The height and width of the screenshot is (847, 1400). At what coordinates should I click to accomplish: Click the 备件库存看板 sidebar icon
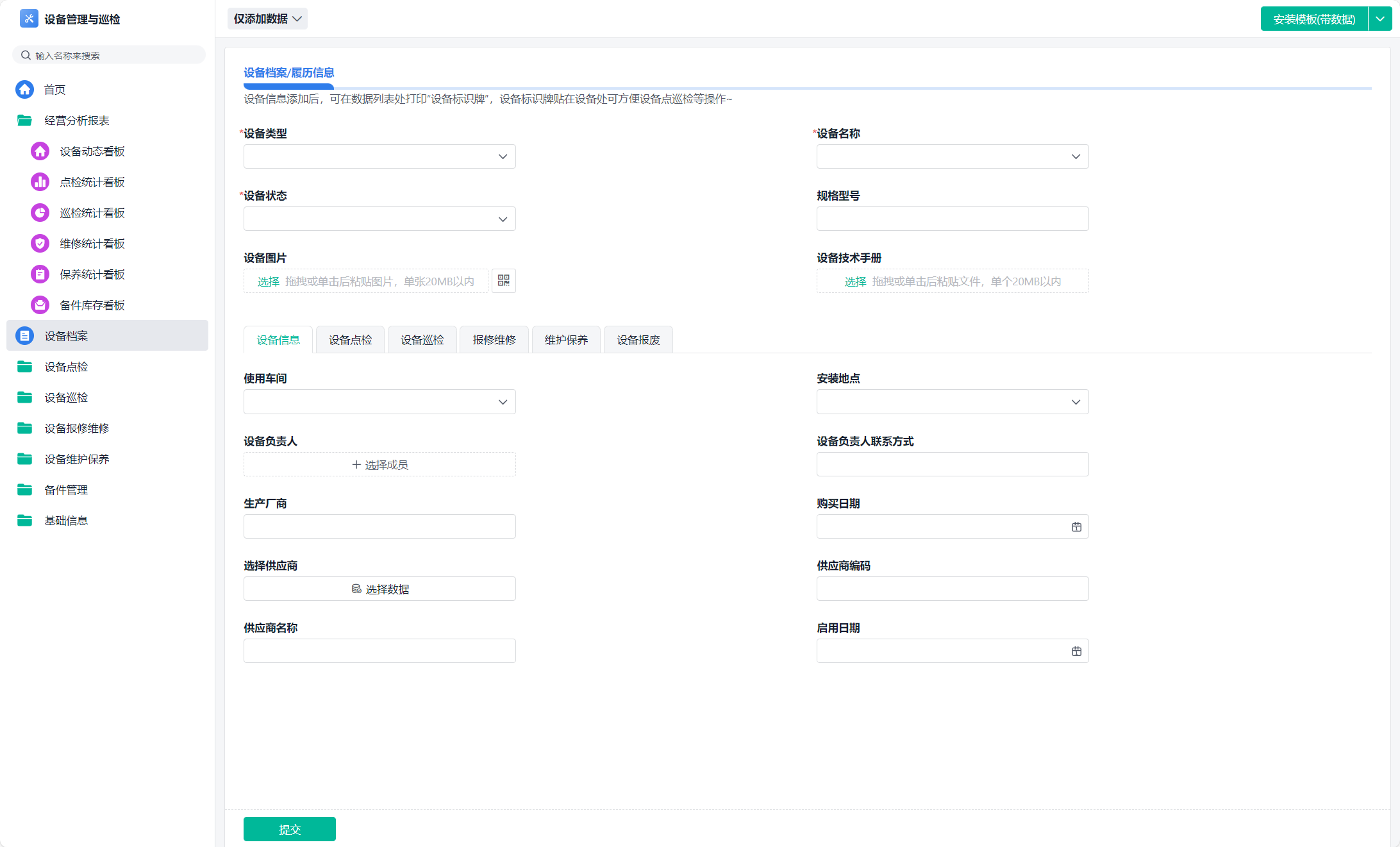(x=40, y=305)
